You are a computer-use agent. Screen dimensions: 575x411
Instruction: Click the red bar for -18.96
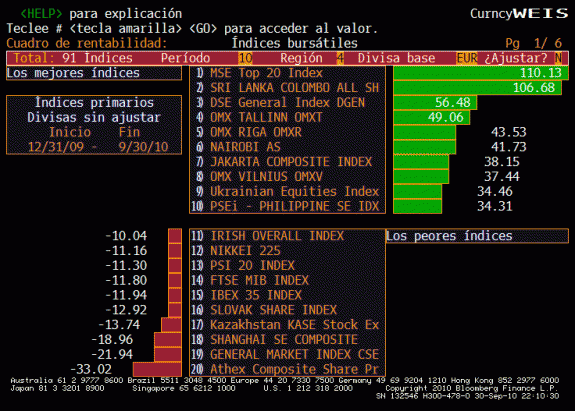(x=168, y=340)
